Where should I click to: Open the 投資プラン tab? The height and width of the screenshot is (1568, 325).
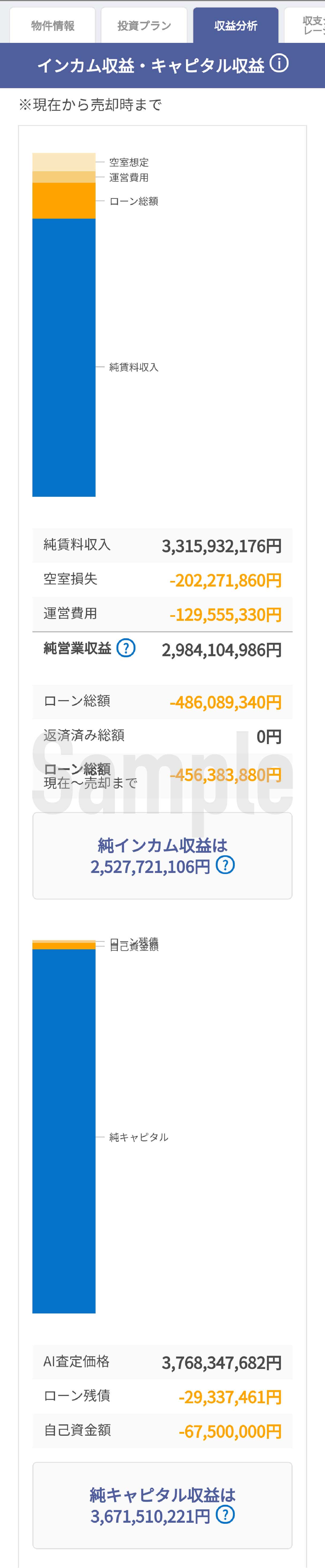(x=144, y=25)
